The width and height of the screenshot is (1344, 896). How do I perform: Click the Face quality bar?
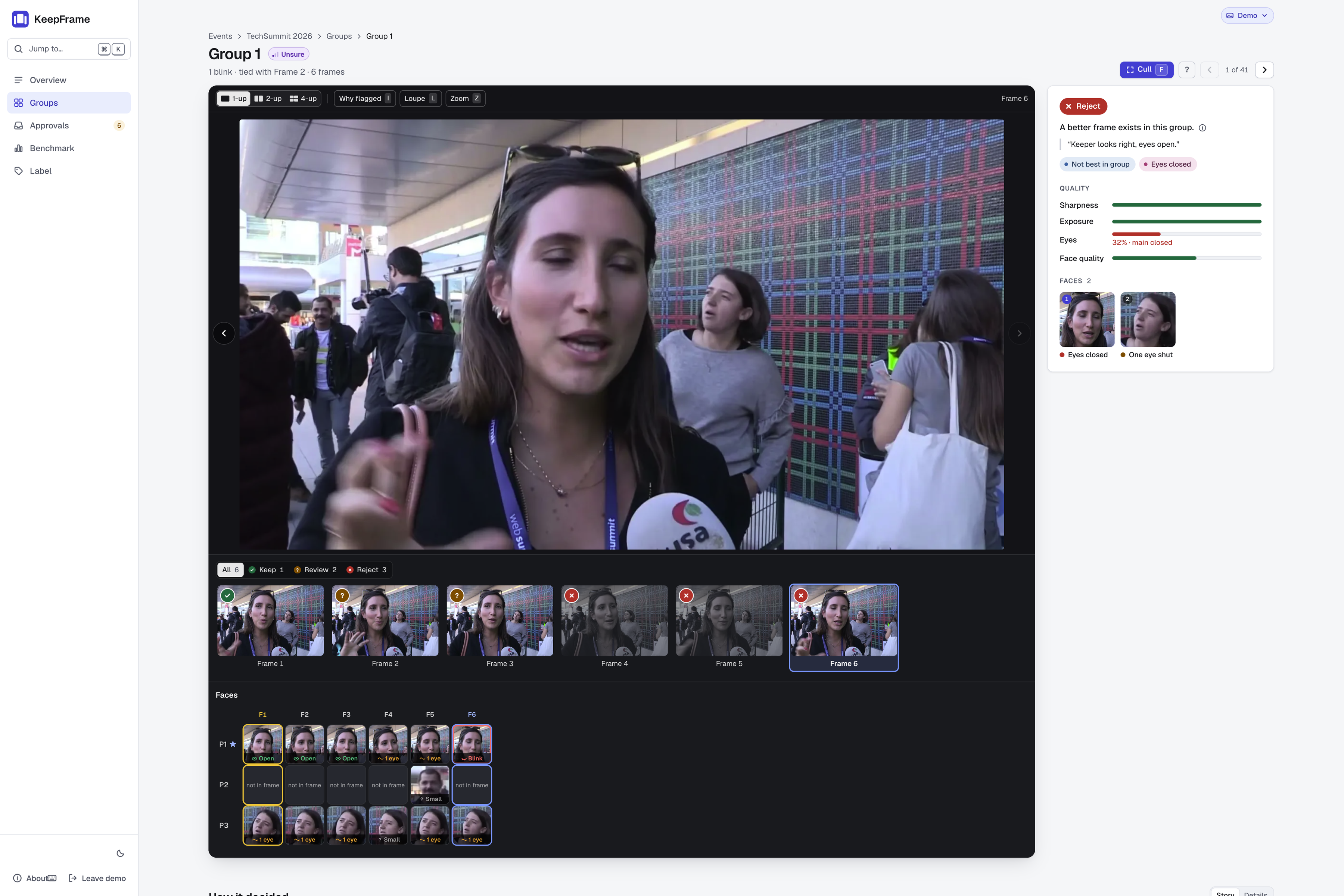click(x=1186, y=258)
